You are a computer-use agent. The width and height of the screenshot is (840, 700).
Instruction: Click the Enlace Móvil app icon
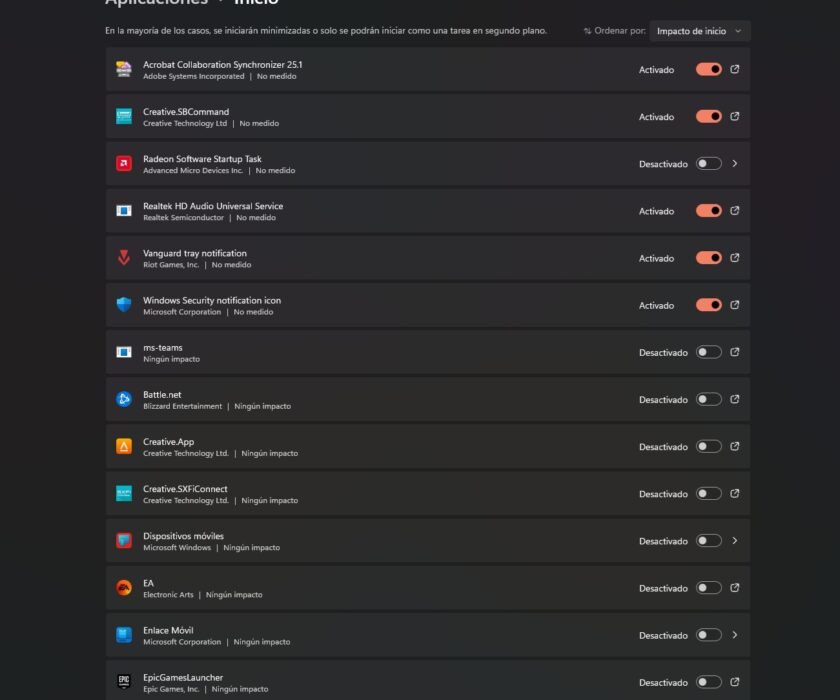point(123,634)
